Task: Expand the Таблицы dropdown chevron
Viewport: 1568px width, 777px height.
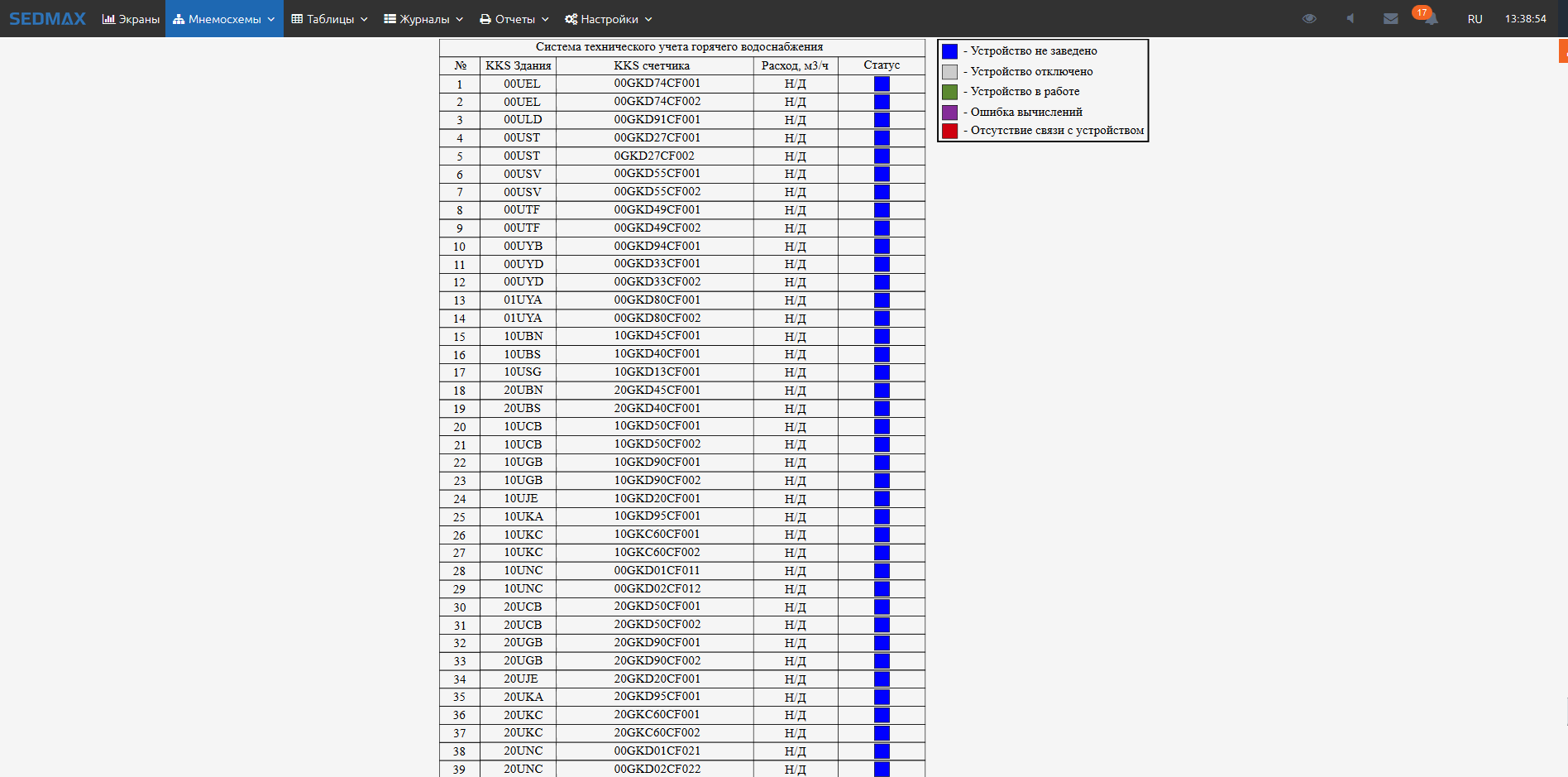Action: 364,19
